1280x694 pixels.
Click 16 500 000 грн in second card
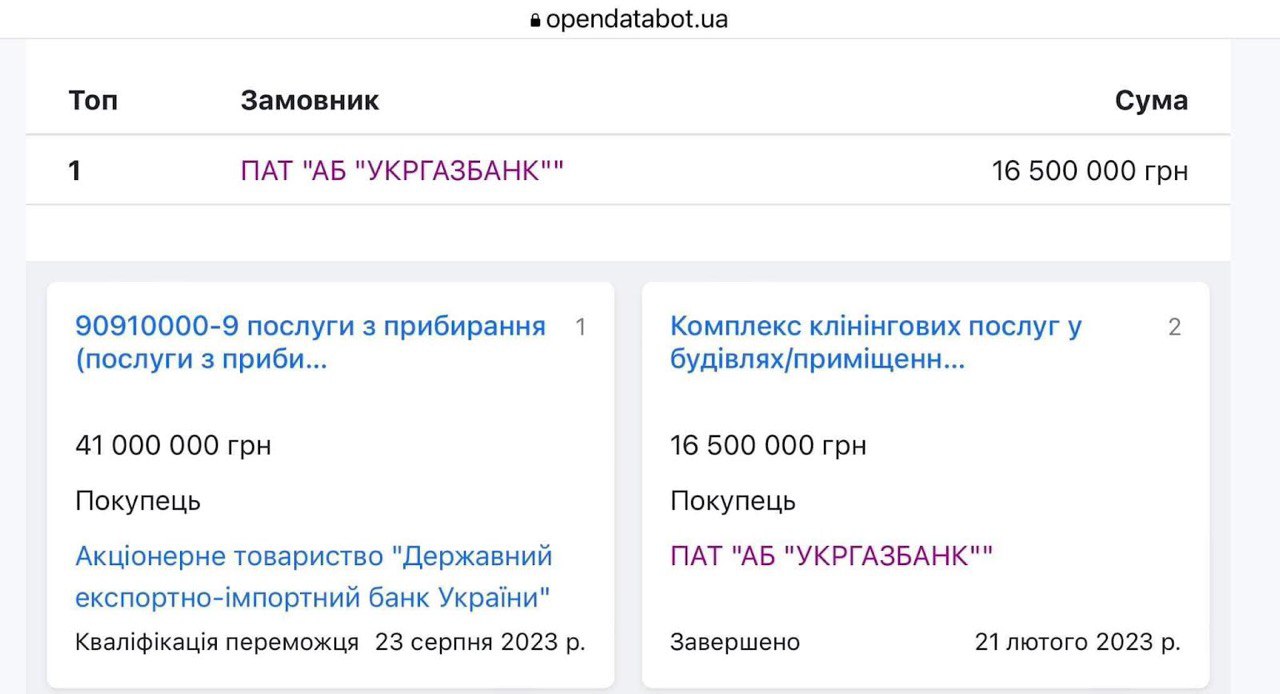click(768, 445)
